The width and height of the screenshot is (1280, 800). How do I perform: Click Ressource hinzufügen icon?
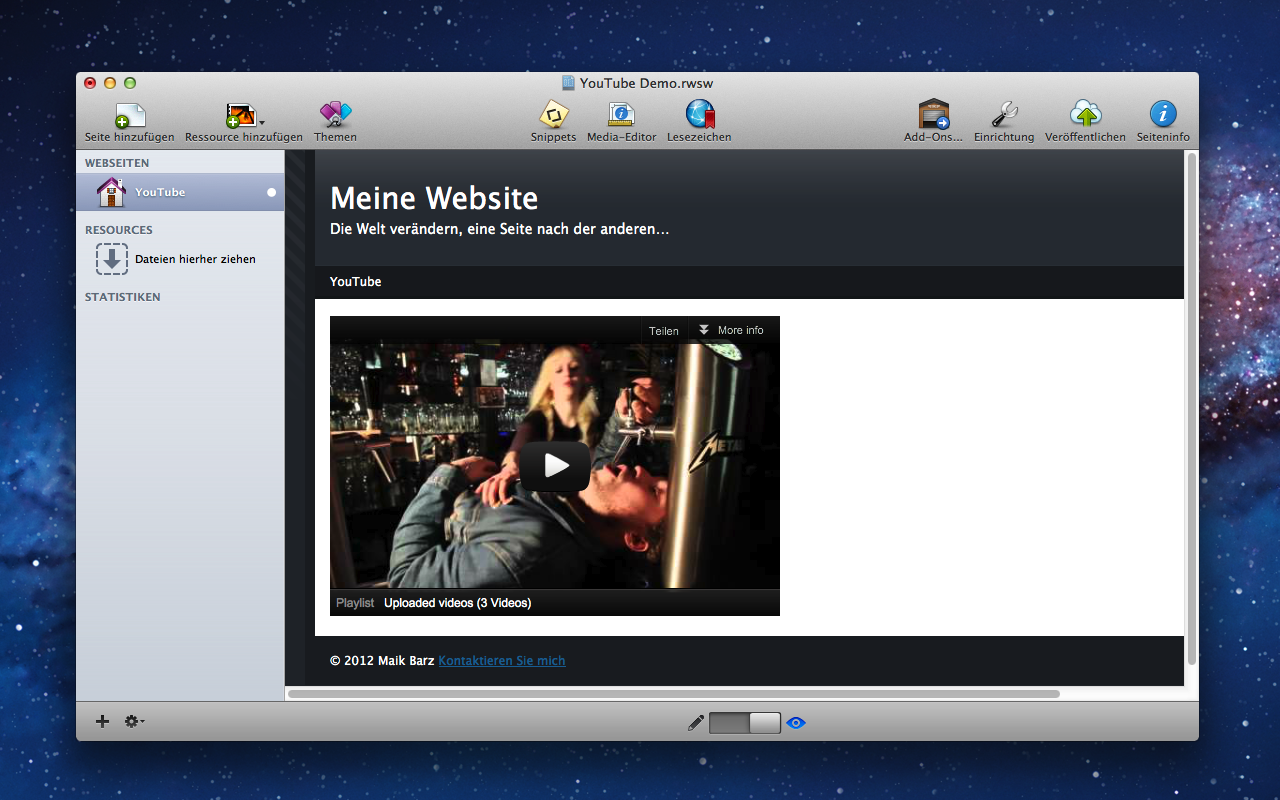240,114
